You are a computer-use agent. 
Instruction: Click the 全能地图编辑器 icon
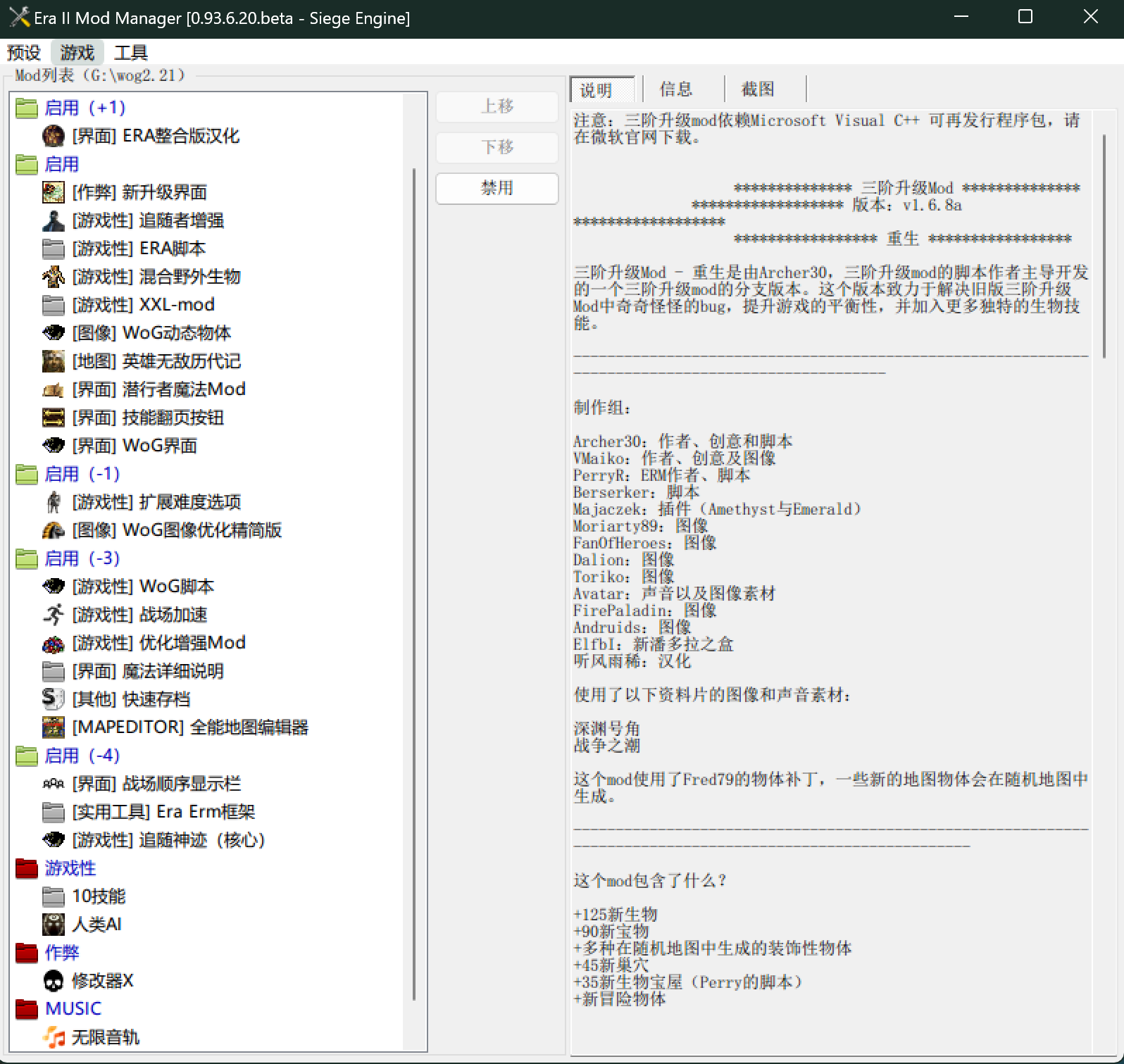coord(54,727)
